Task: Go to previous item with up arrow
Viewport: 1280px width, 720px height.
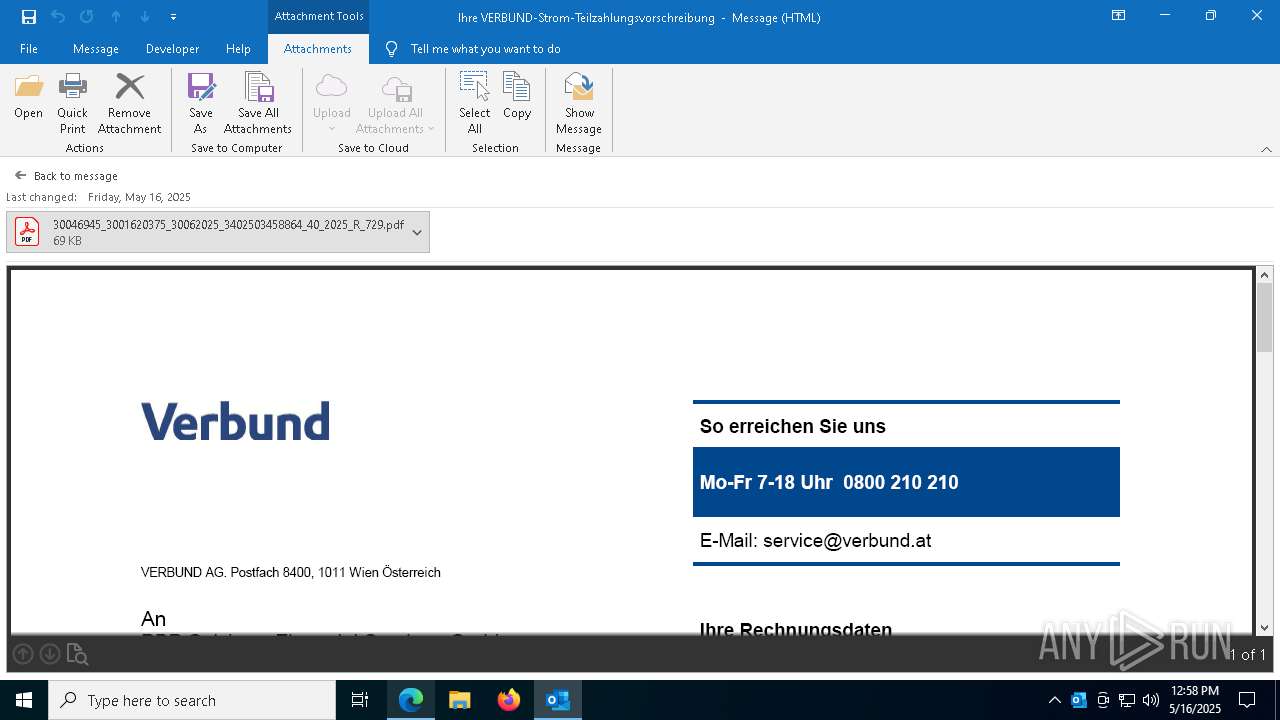Action: [116, 17]
